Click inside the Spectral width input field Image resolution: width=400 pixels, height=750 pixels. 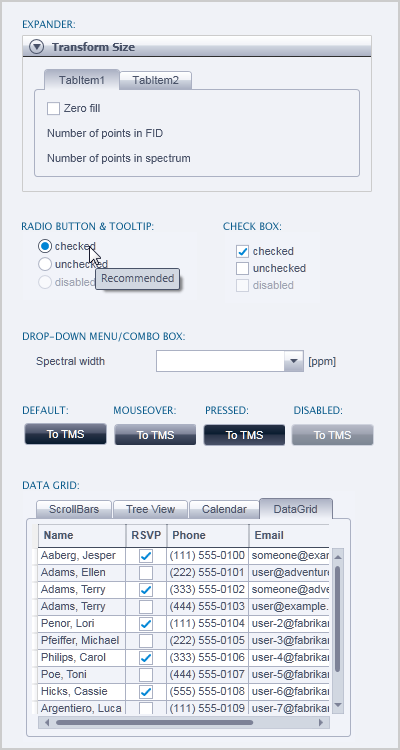221,361
